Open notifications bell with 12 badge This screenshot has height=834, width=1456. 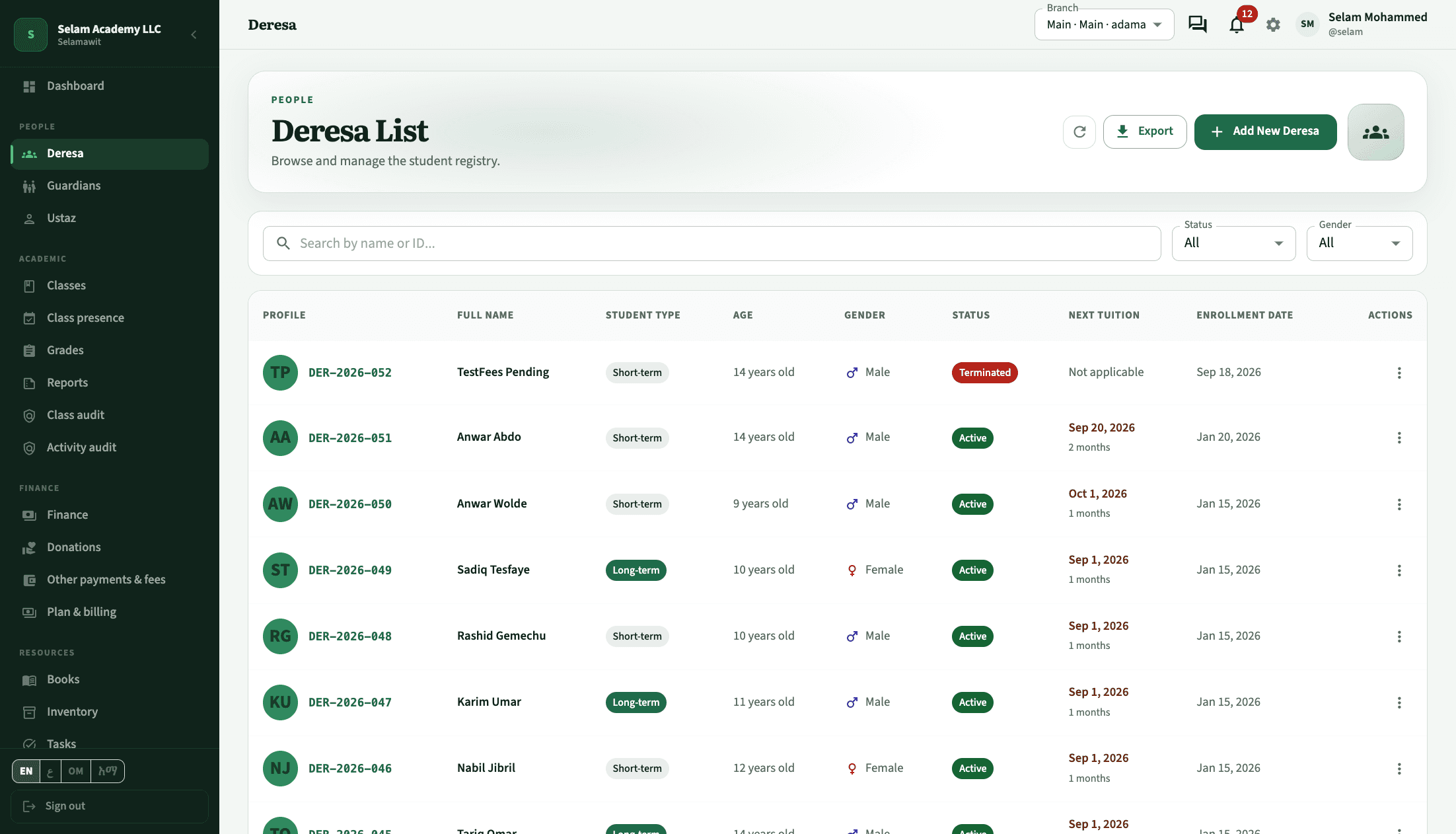click(x=1237, y=24)
